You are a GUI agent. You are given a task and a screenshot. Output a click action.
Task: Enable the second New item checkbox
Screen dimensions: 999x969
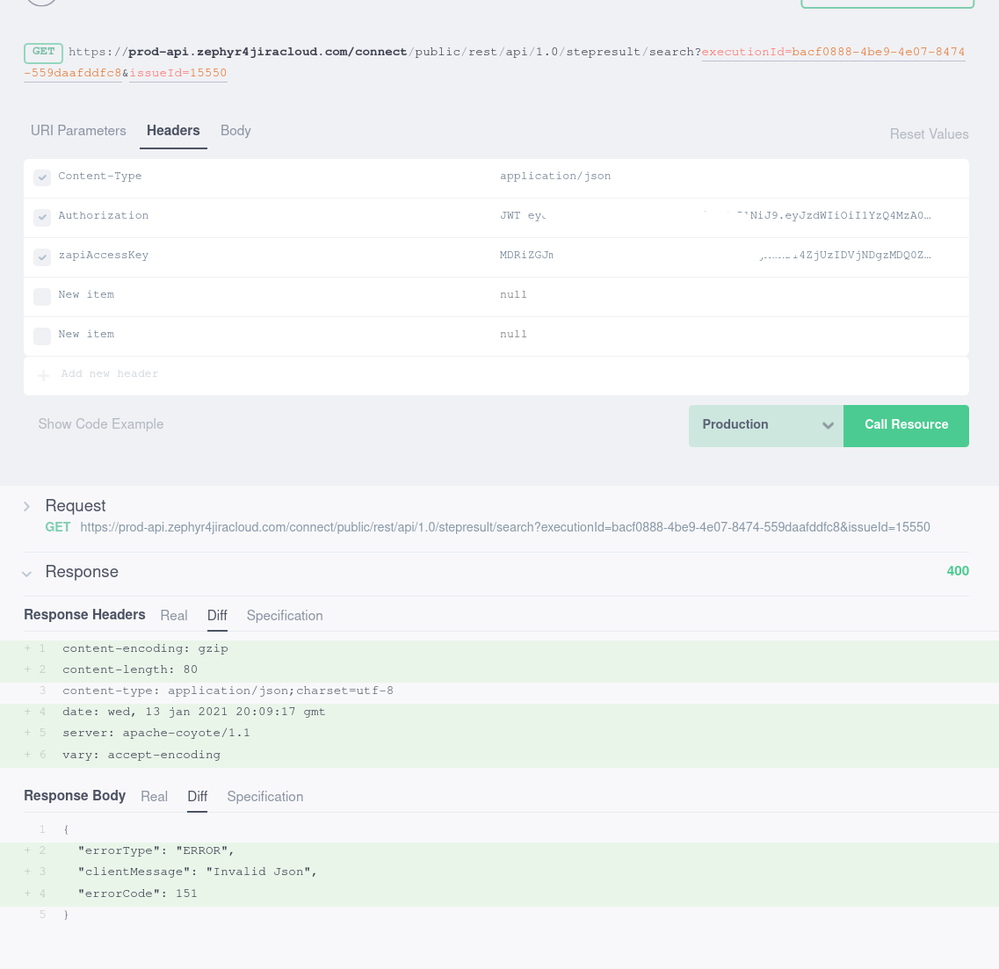42,336
